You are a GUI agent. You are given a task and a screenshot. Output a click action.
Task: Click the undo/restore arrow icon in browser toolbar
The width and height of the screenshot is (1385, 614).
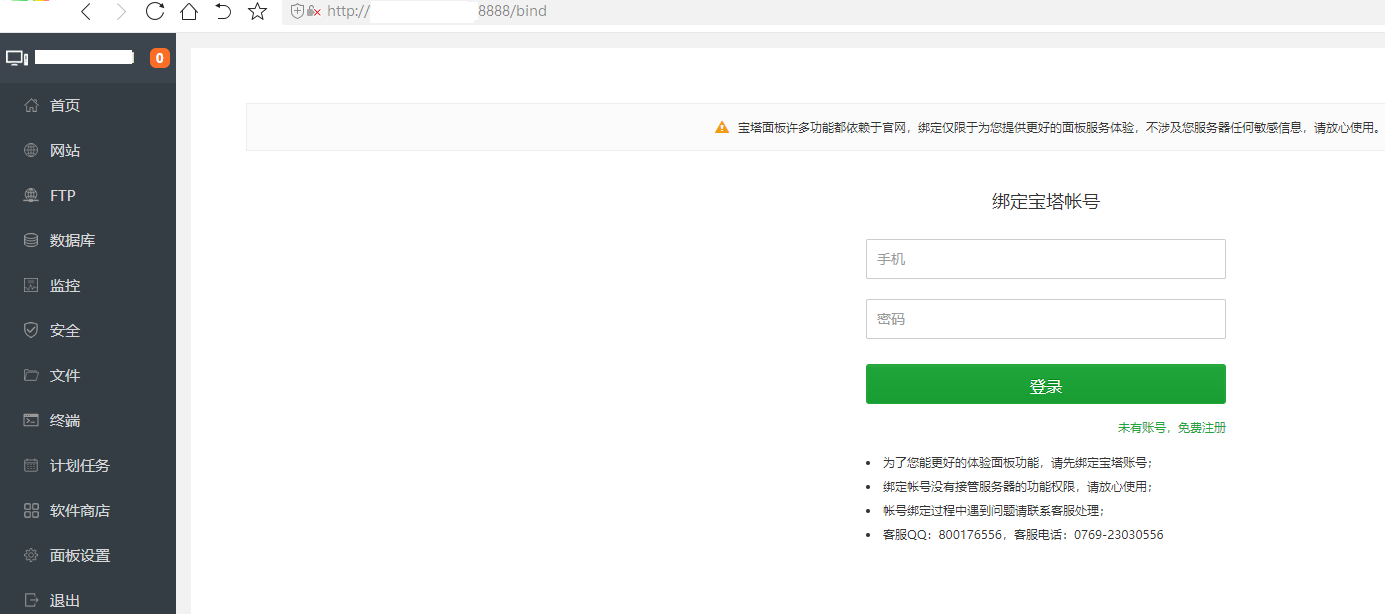(224, 11)
